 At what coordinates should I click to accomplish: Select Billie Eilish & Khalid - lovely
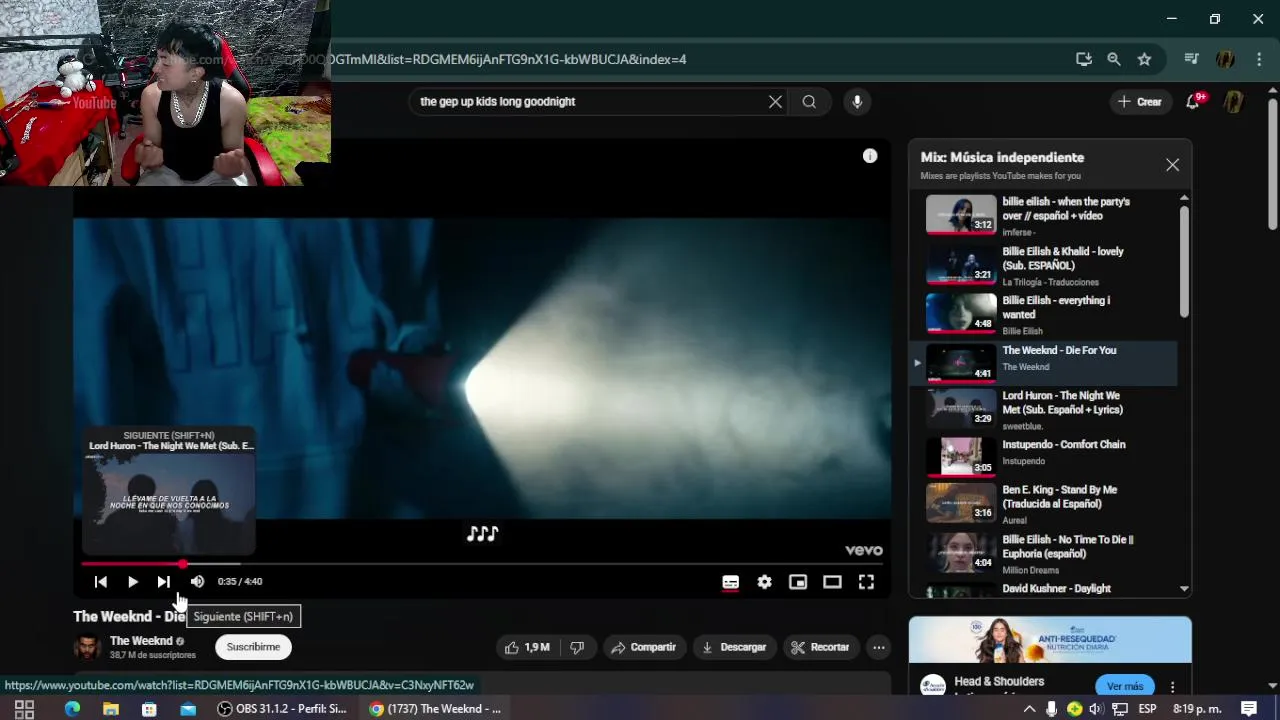1045,265
